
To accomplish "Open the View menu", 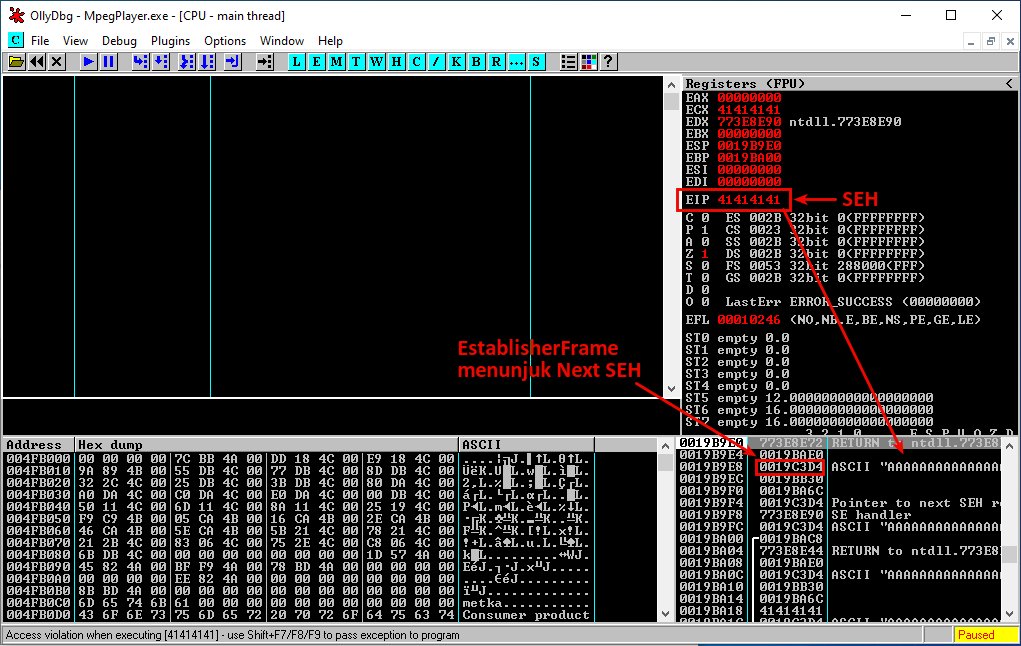I will (x=76, y=40).
